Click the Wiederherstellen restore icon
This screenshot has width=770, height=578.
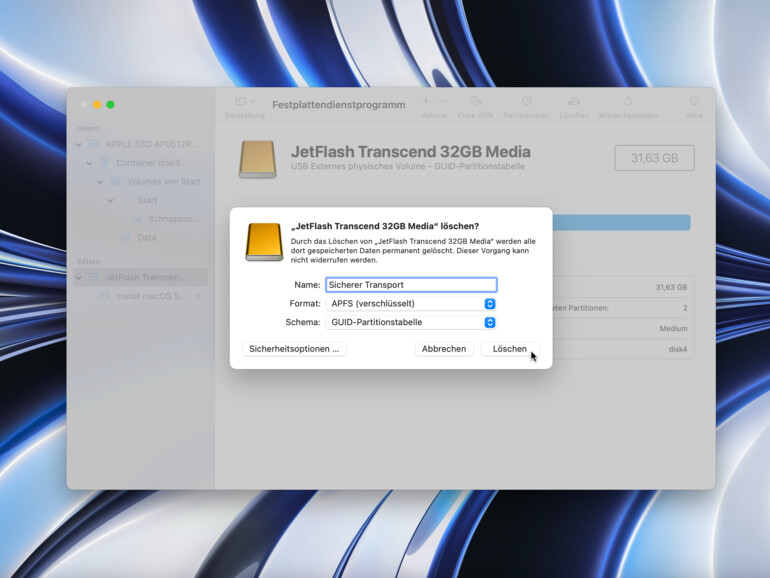pyautogui.click(x=628, y=101)
